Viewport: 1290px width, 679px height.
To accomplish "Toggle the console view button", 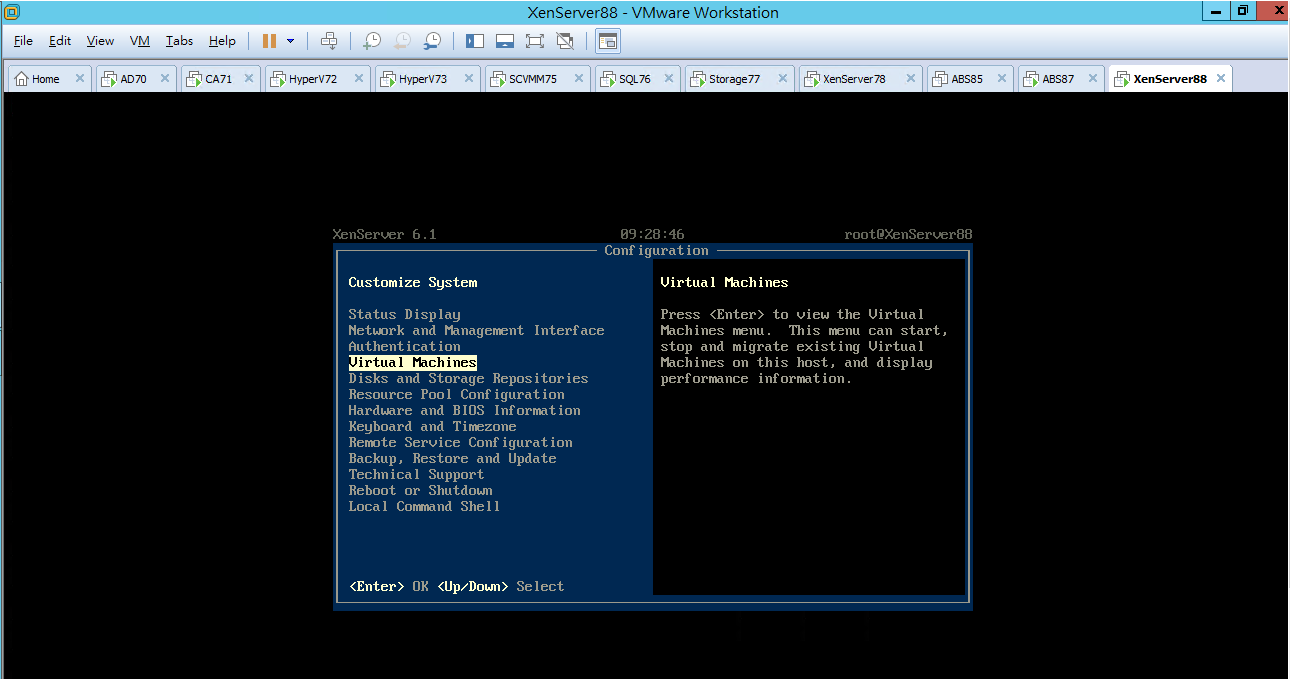I will (608, 41).
